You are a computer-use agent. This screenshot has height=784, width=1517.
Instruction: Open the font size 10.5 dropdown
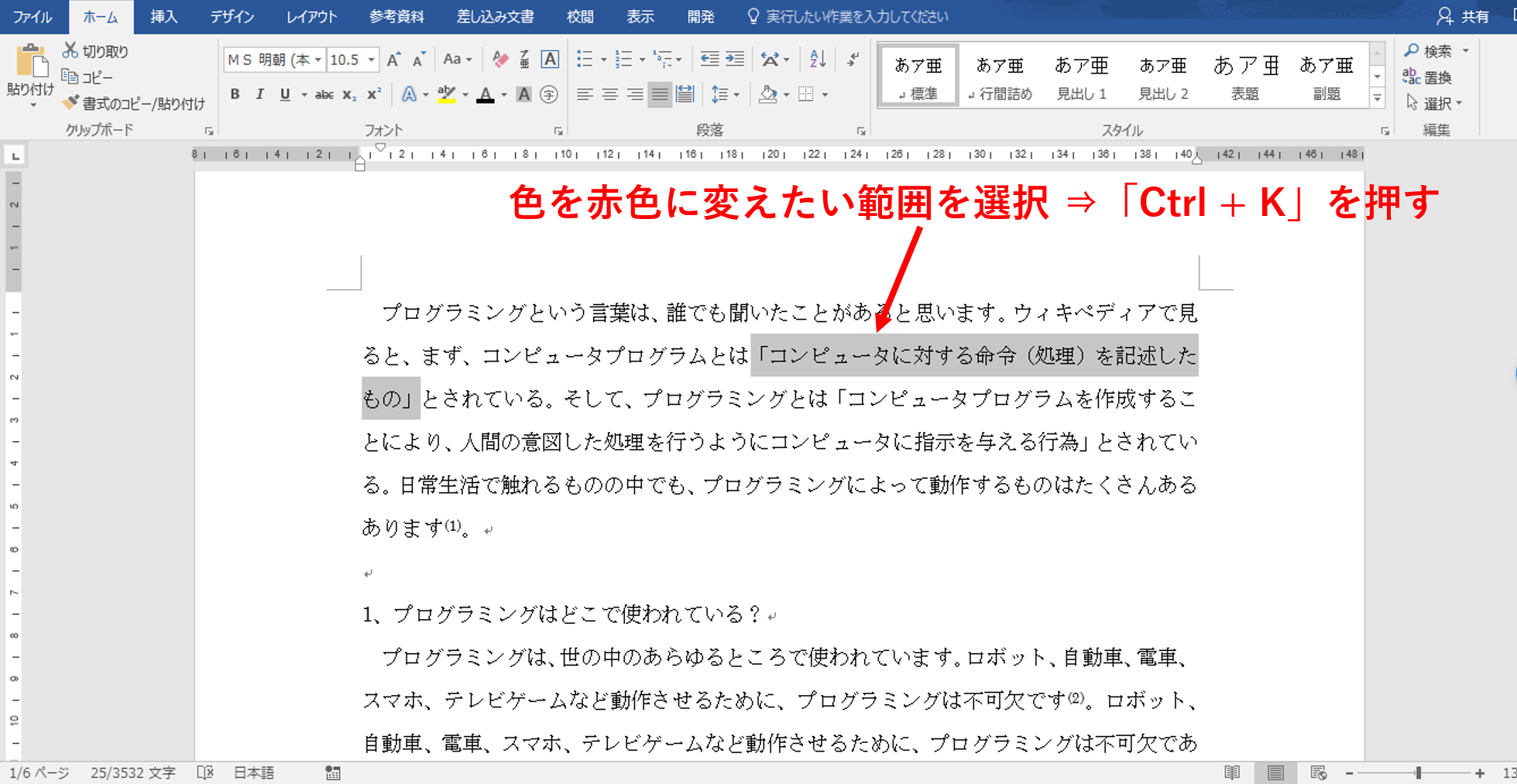[372, 60]
